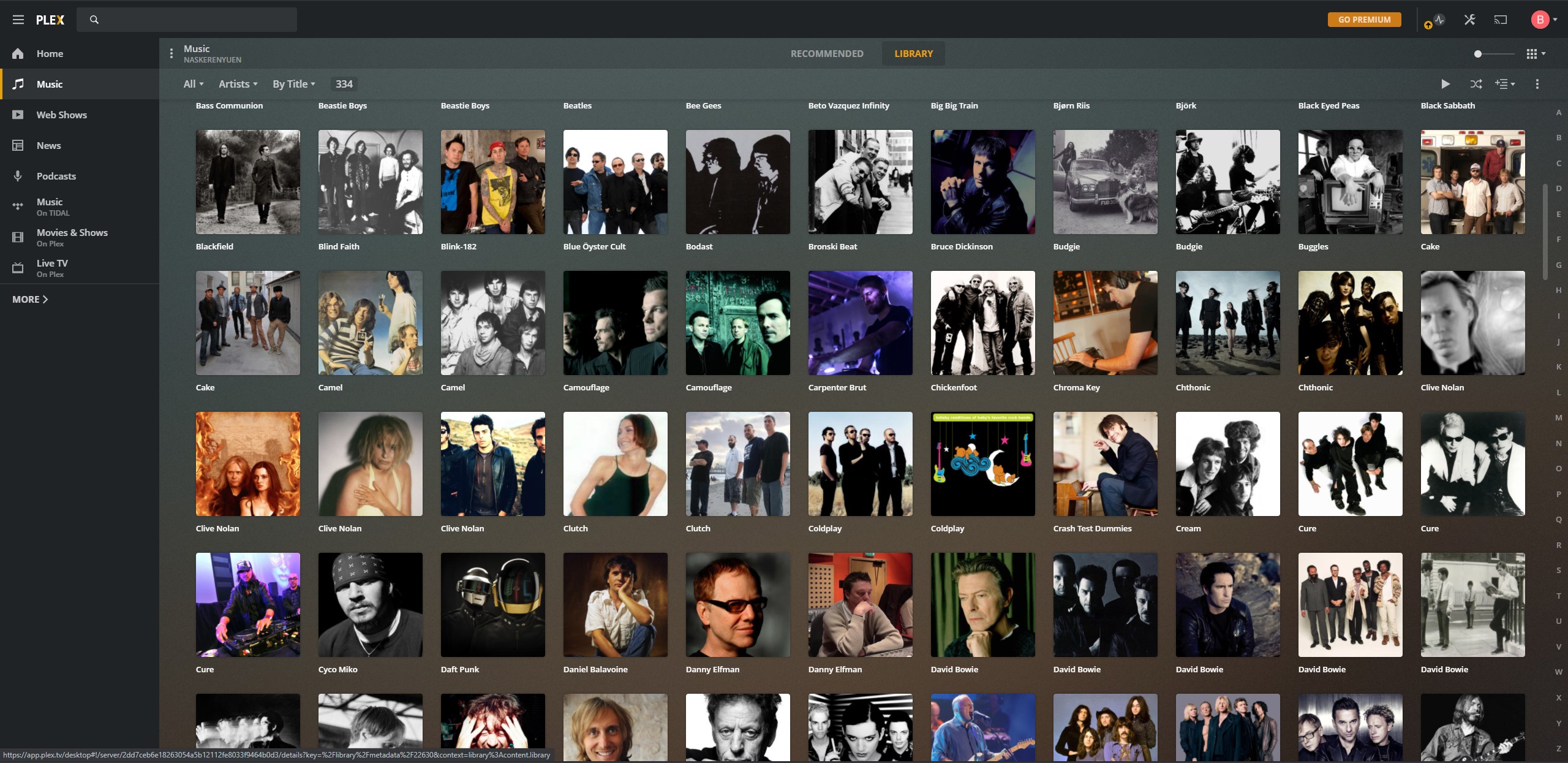Change the grid view mode dropdown

click(x=1536, y=54)
